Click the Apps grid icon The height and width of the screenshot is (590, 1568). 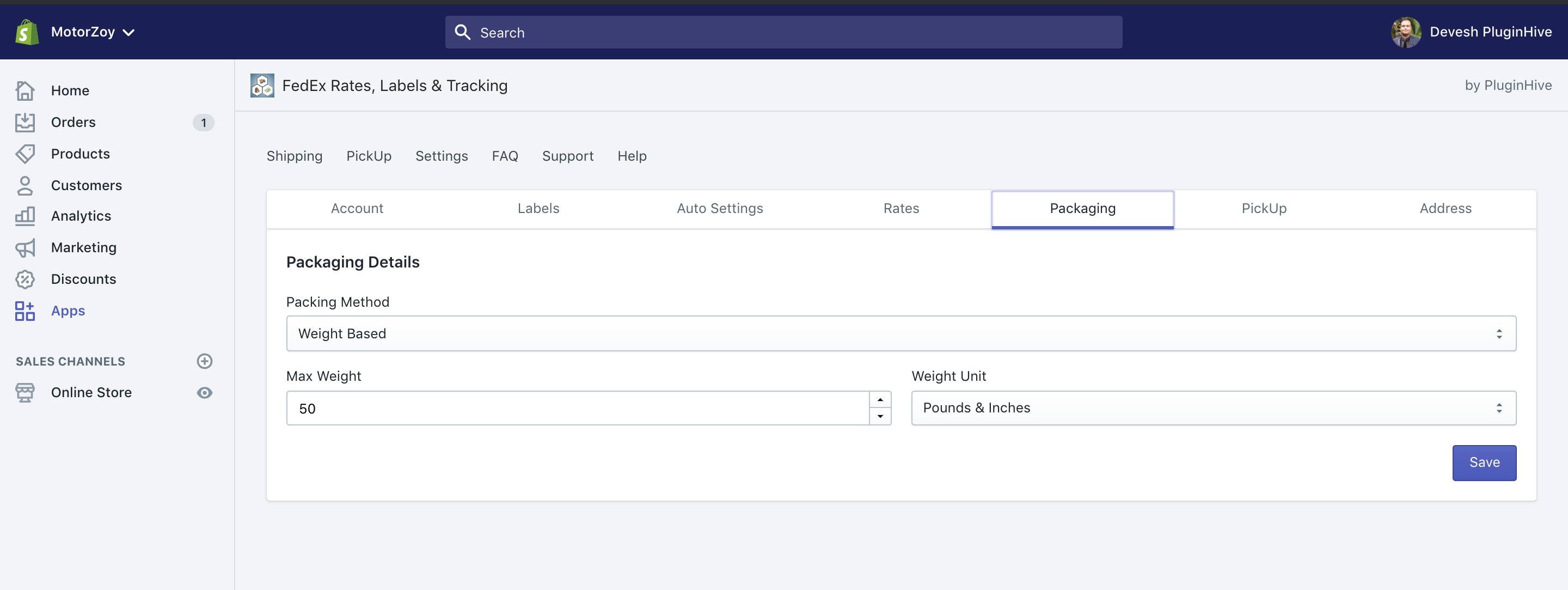pyautogui.click(x=25, y=311)
